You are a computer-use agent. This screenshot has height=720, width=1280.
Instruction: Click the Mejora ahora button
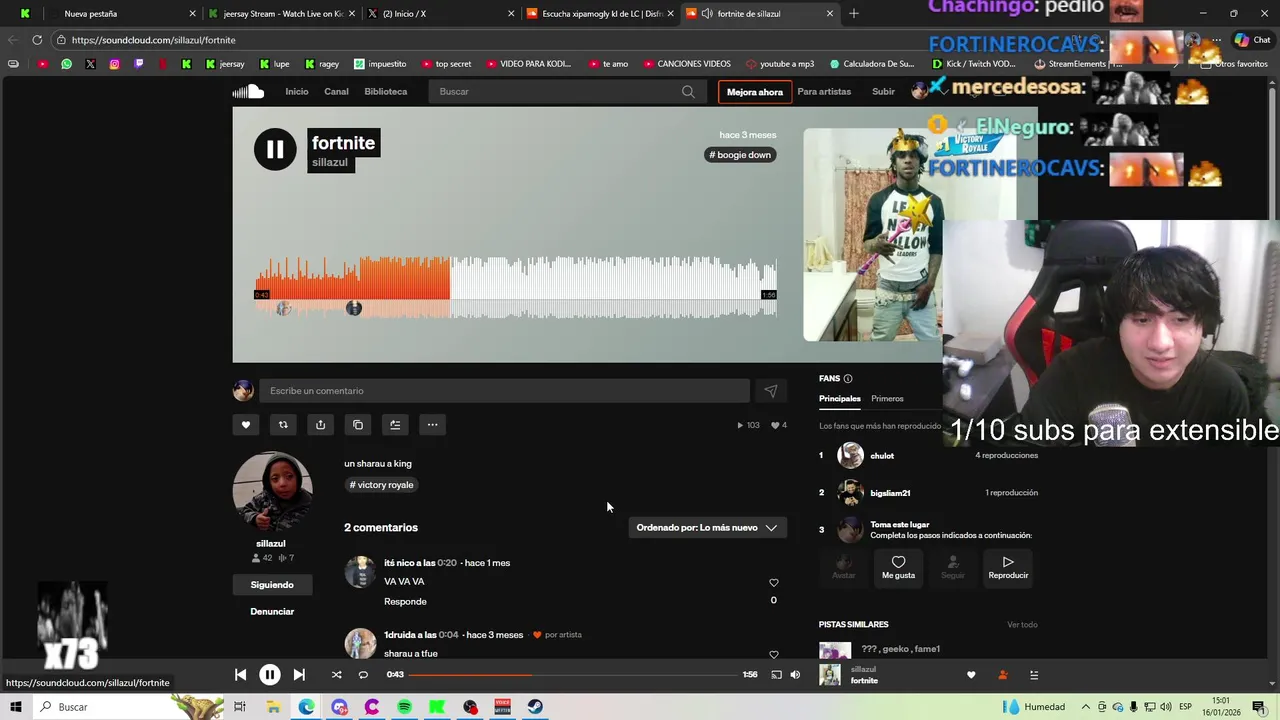point(755,92)
